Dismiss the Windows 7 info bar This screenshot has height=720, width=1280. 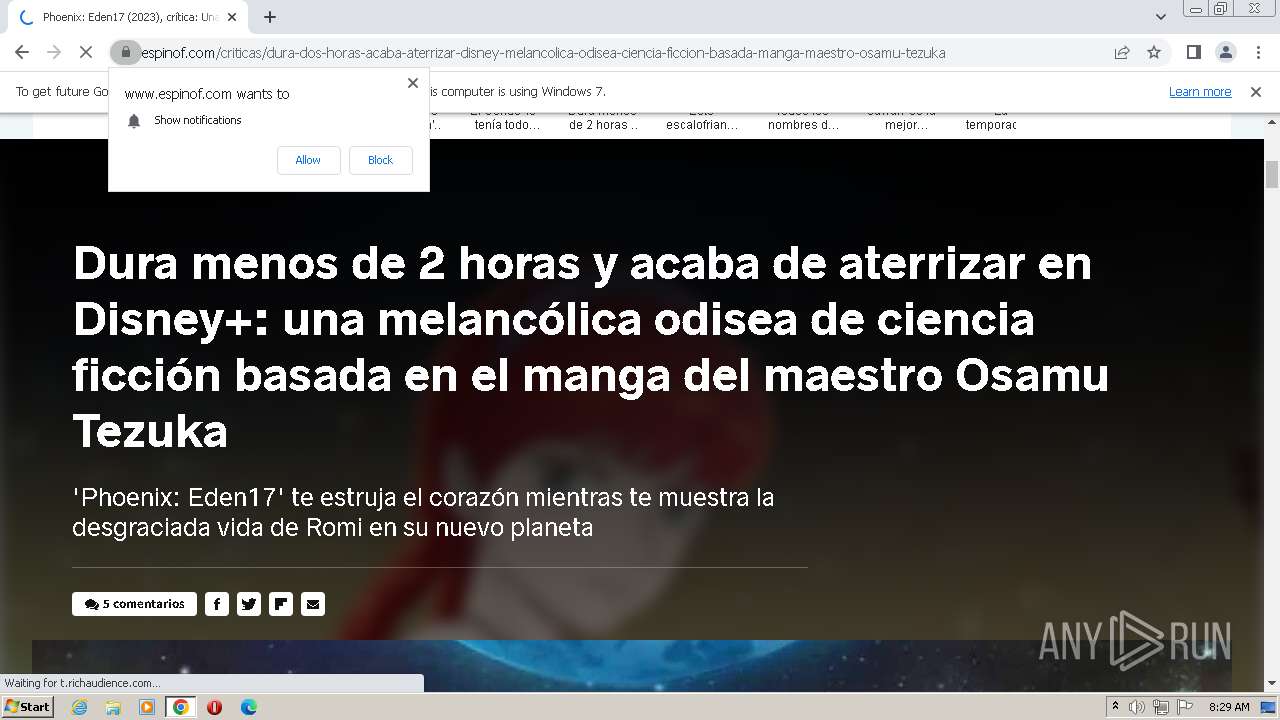point(1256,91)
